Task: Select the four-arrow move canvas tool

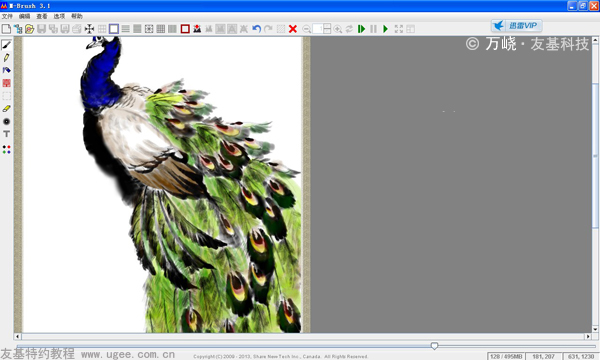Action: click(x=89, y=29)
